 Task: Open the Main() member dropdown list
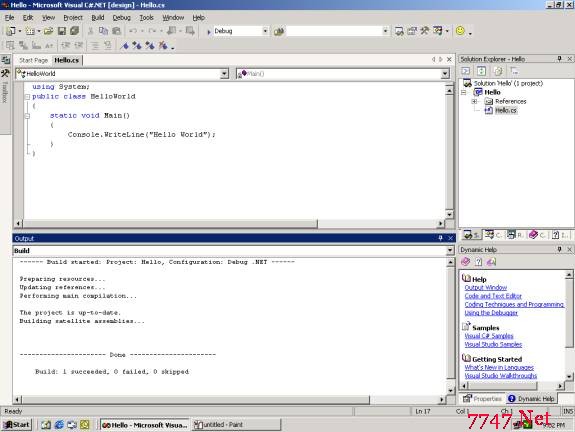(x=445, y=74)
